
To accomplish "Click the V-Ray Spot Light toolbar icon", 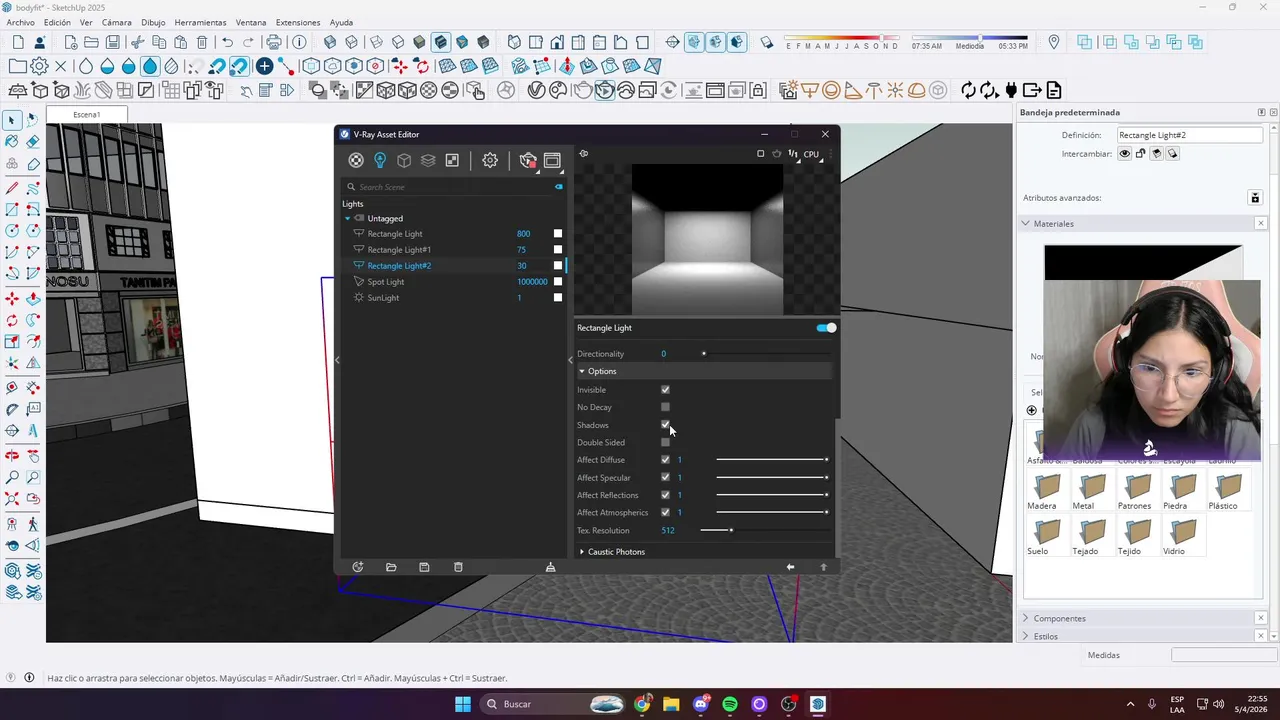I will 853,90.
